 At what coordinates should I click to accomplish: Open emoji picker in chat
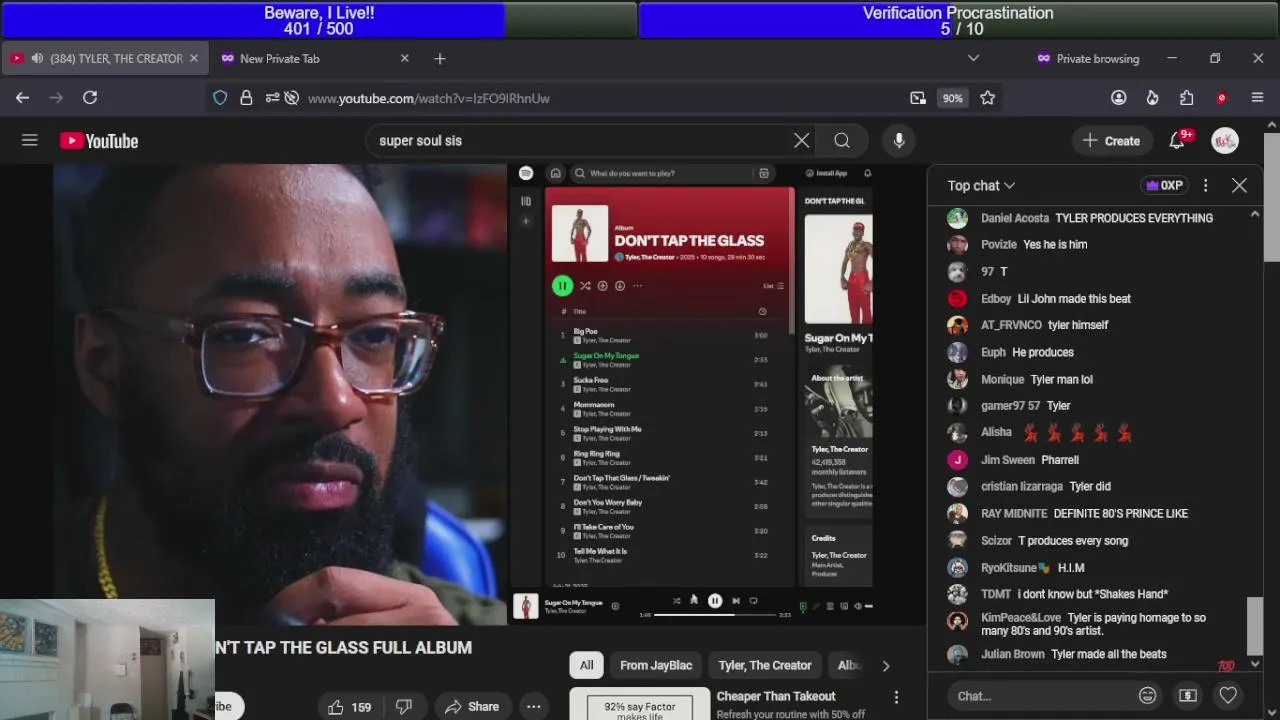tap(1148, 695)
